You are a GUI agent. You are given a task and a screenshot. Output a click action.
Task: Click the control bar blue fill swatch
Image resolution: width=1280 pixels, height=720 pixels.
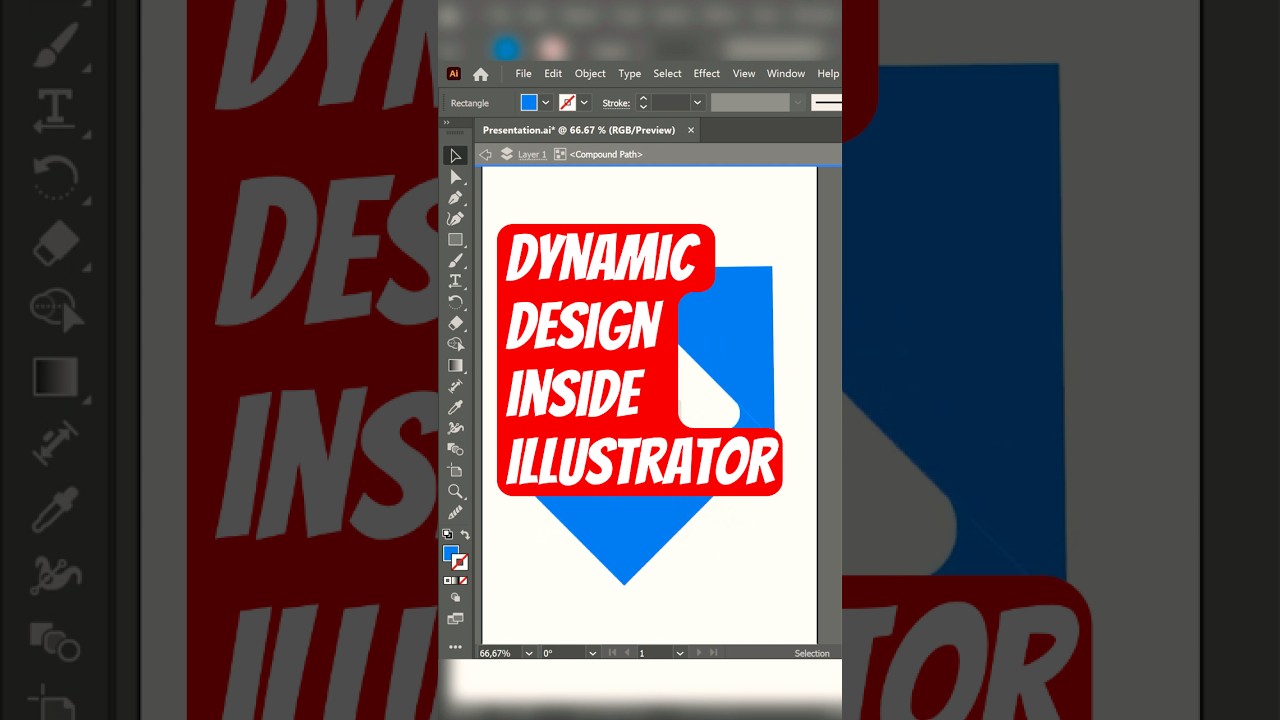tap(529, 103)
